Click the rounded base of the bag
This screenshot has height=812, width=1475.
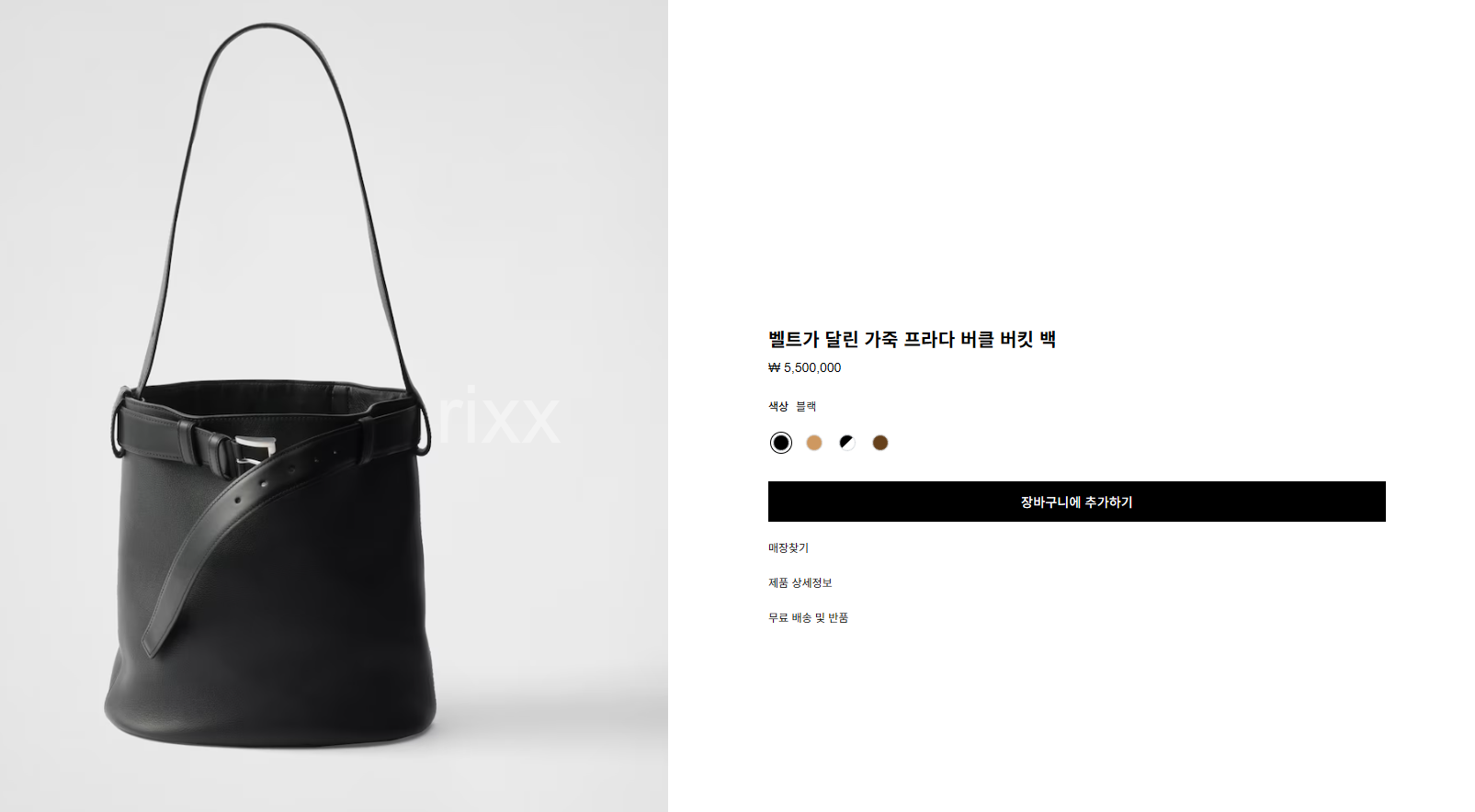(x=270, y=716)
